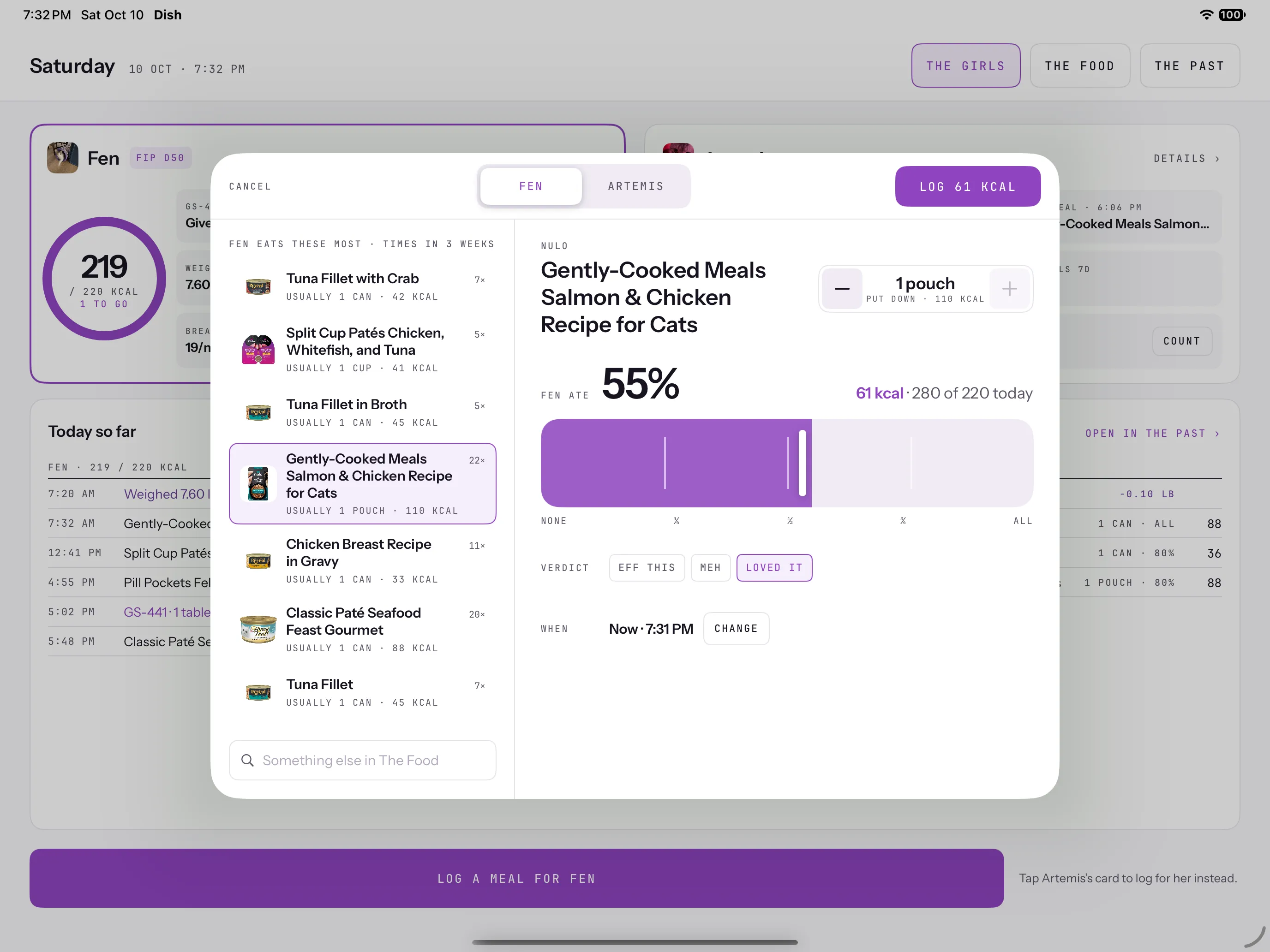1270x952 pixels.
Task: Switch to THE PAST tab
Action: [x=1190, y=65]
